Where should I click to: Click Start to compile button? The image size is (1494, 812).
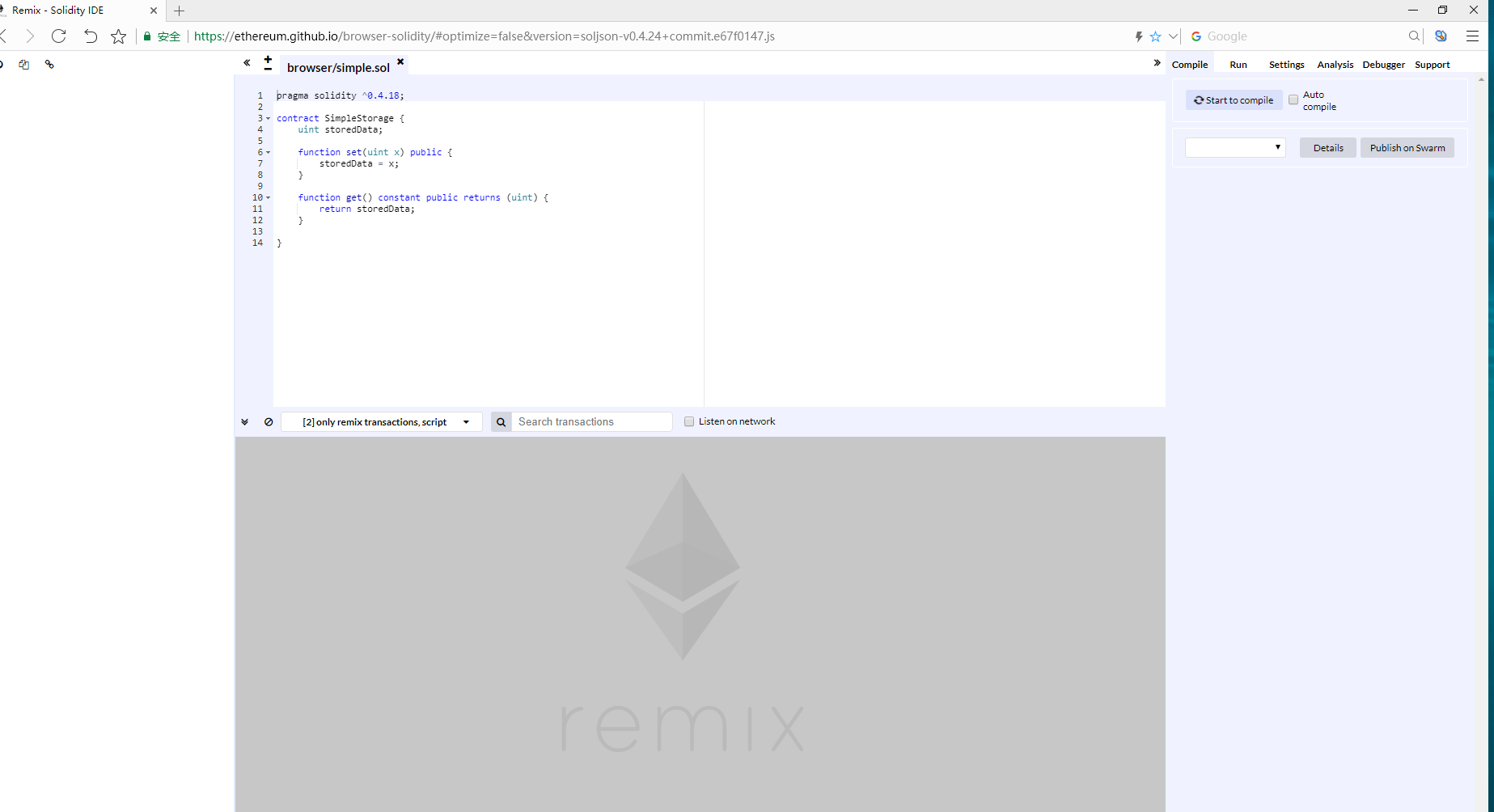click(x=1234, y=100)
